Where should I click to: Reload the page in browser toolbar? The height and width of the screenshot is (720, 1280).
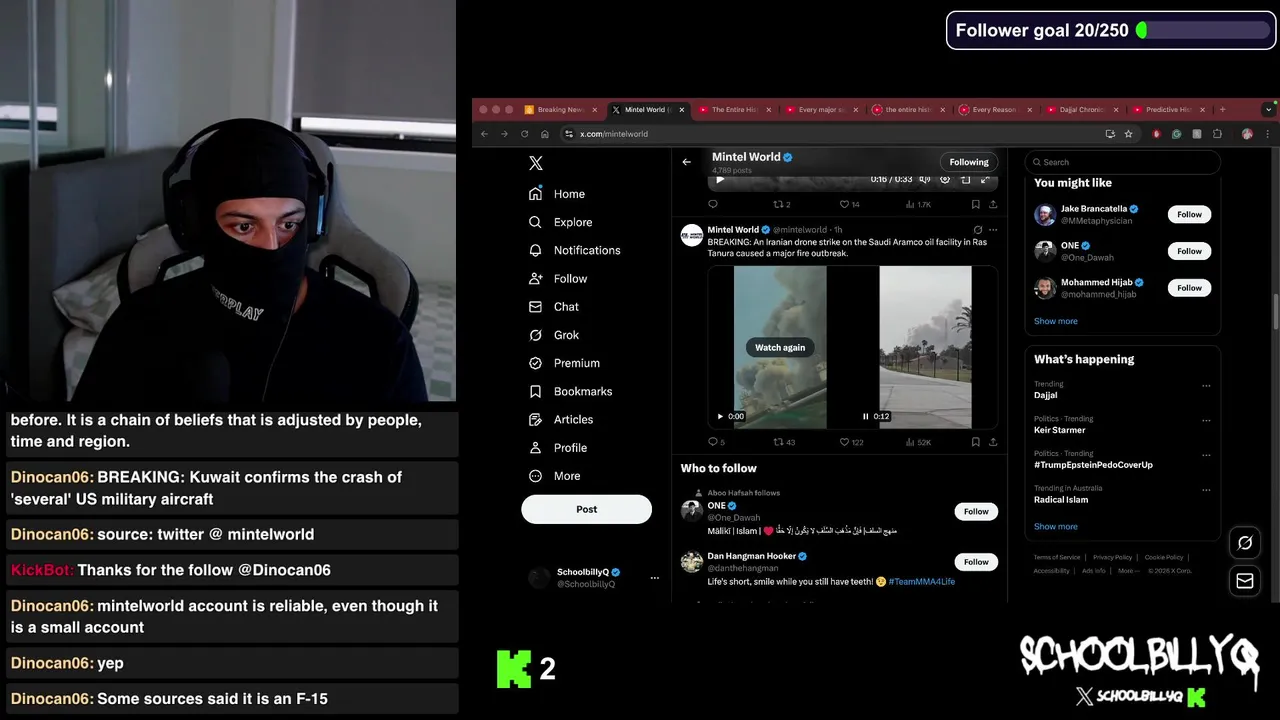[524, 134]
